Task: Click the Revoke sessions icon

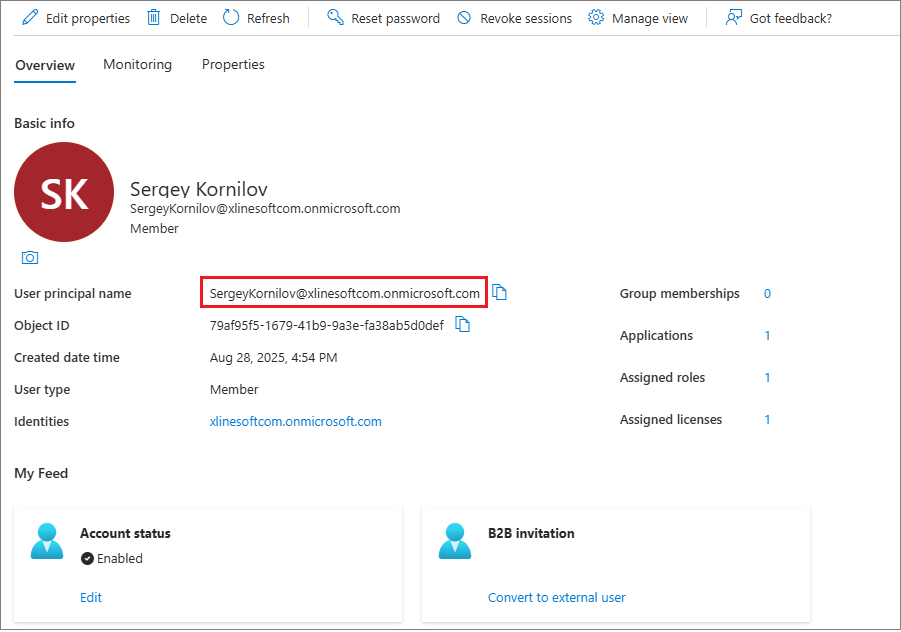Action: [x=462, y=17]
